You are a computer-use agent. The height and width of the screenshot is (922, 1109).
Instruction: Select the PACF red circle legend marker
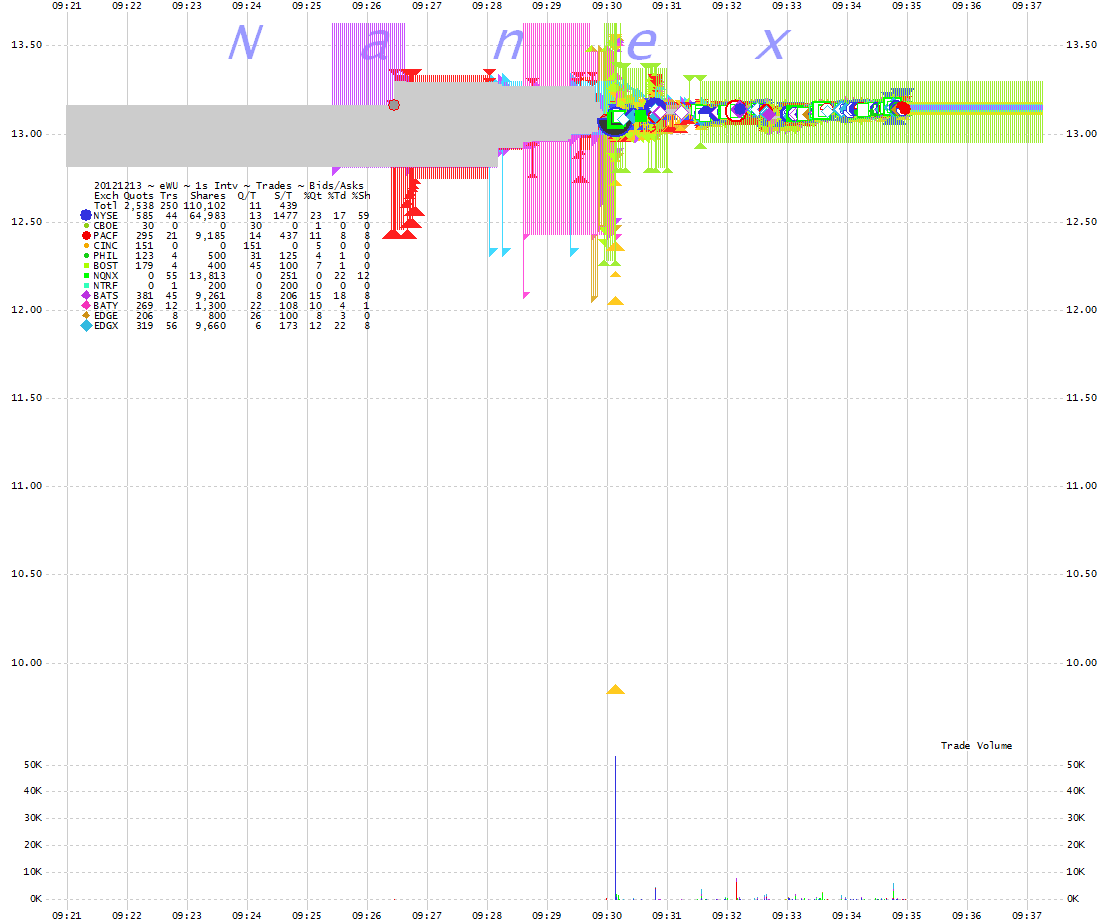click(x=86, y=235)
